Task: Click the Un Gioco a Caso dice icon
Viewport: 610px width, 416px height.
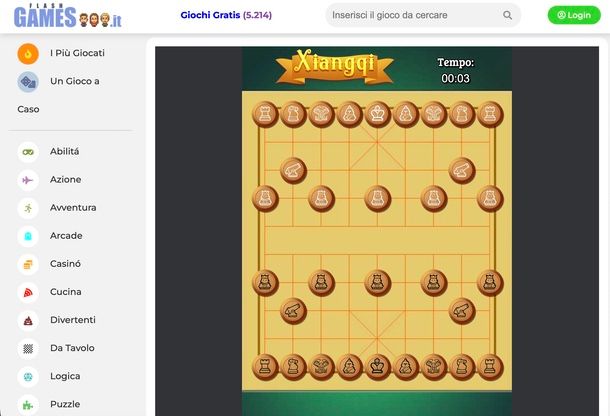Action: 28,82
